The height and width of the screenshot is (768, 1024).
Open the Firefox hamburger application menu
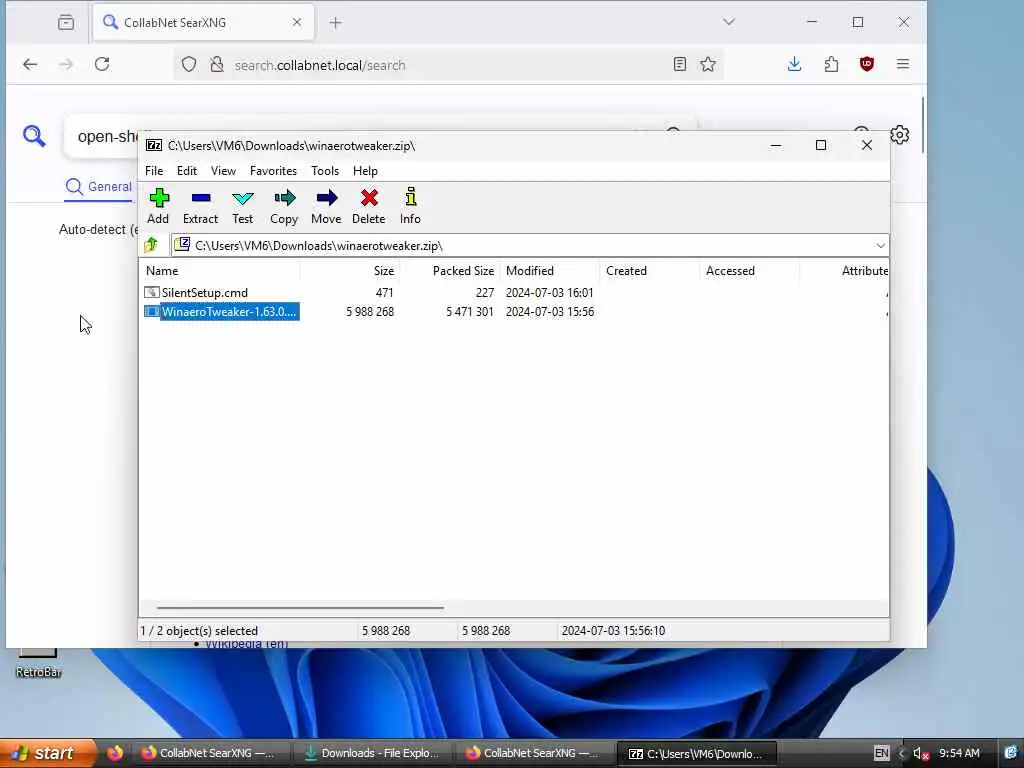tap(903, 64)
